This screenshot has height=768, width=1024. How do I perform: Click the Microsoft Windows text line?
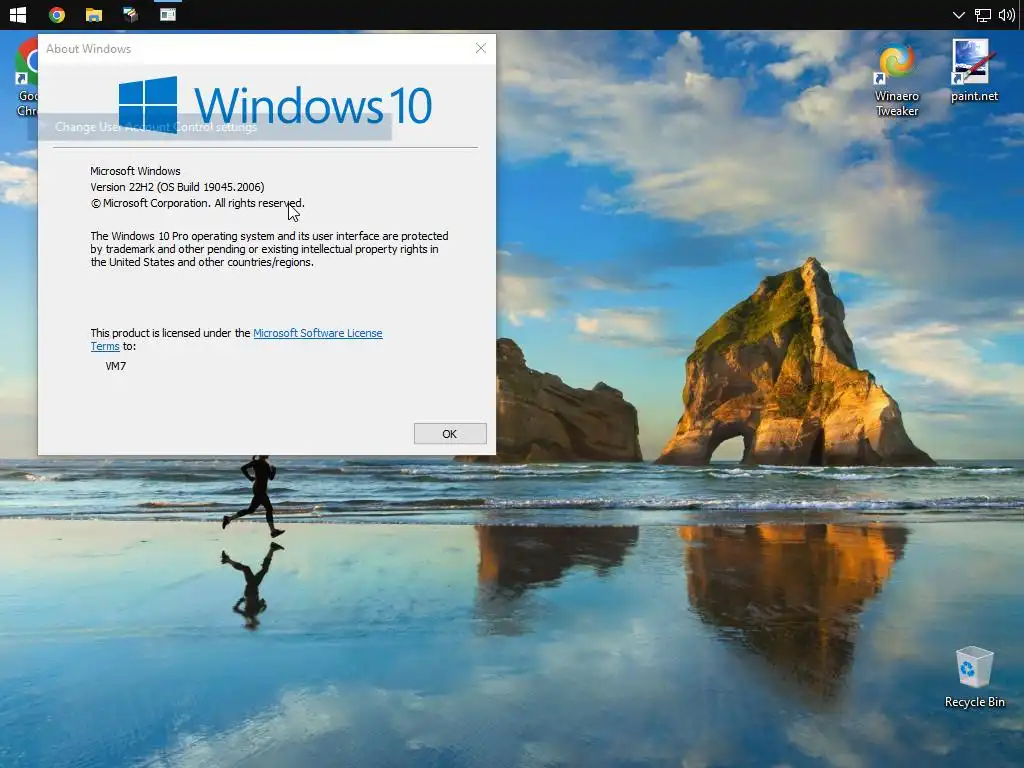(135, 171)
